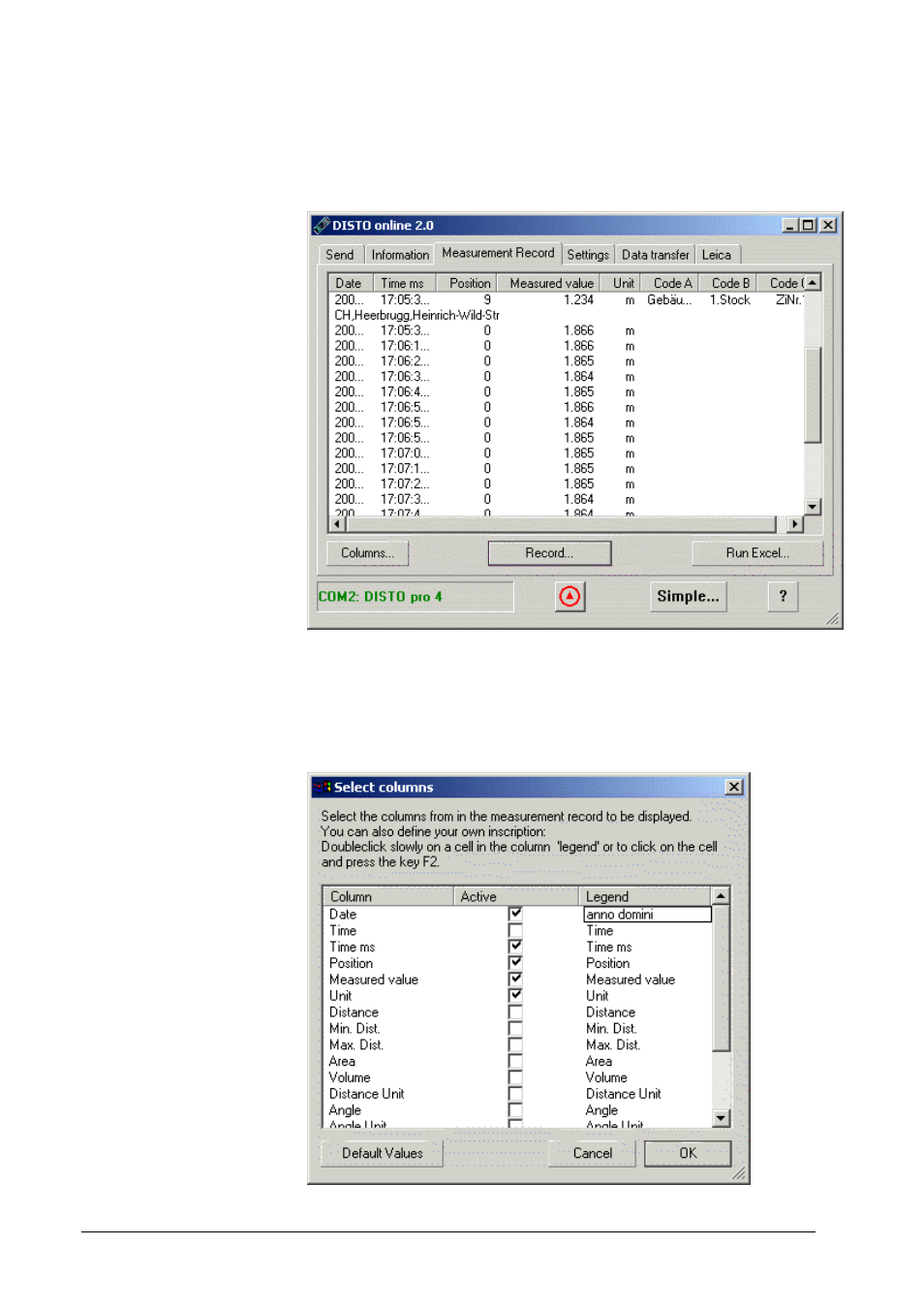Click the 'Distance Unit' legend cell
The image size is (924, 1308).
tap(623, 1094)
